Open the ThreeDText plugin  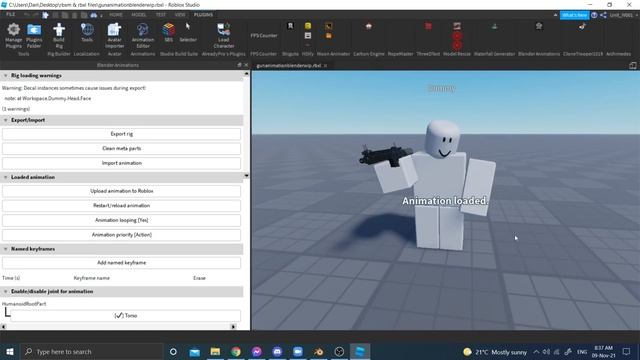428,26
